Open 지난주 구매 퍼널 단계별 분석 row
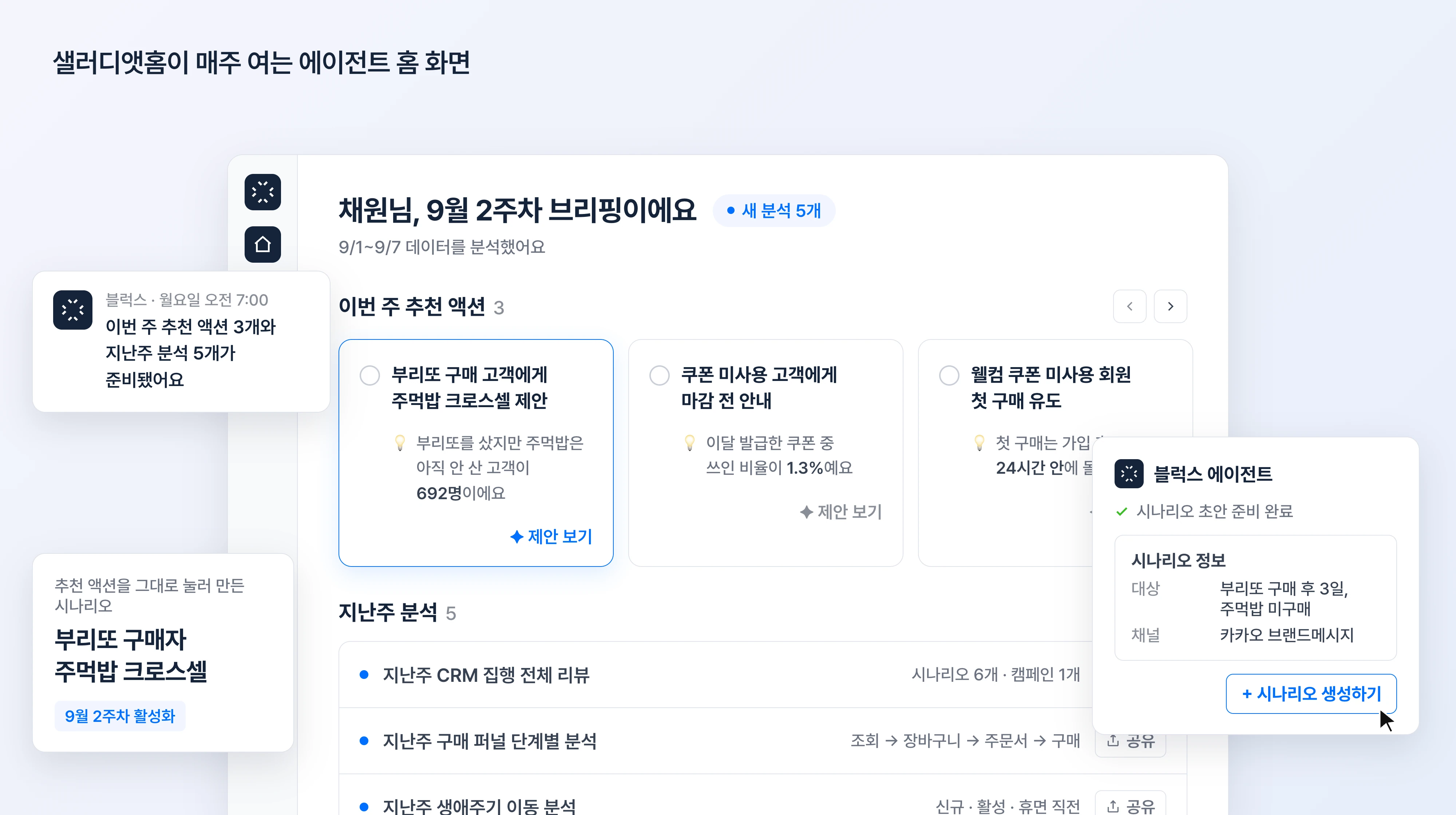The image size is (1456, 815). point(763,741)
